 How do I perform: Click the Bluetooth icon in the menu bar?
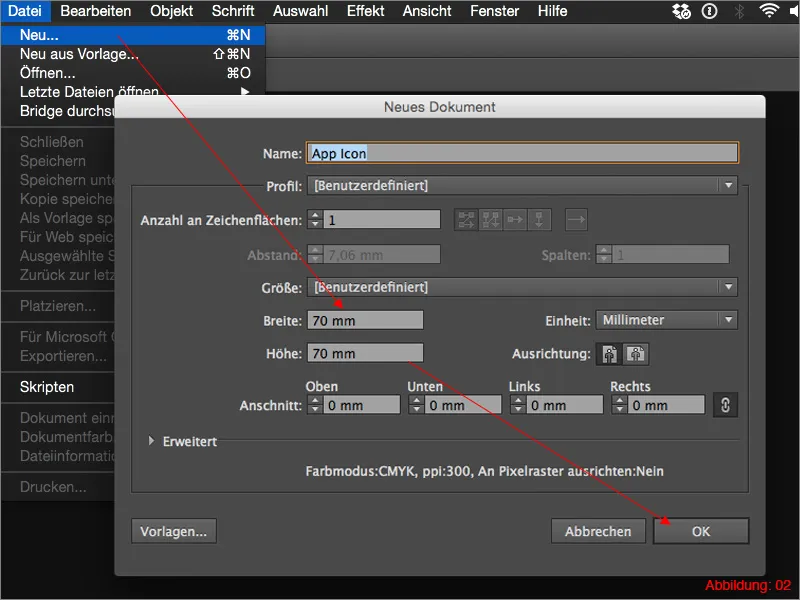point(739,11)
